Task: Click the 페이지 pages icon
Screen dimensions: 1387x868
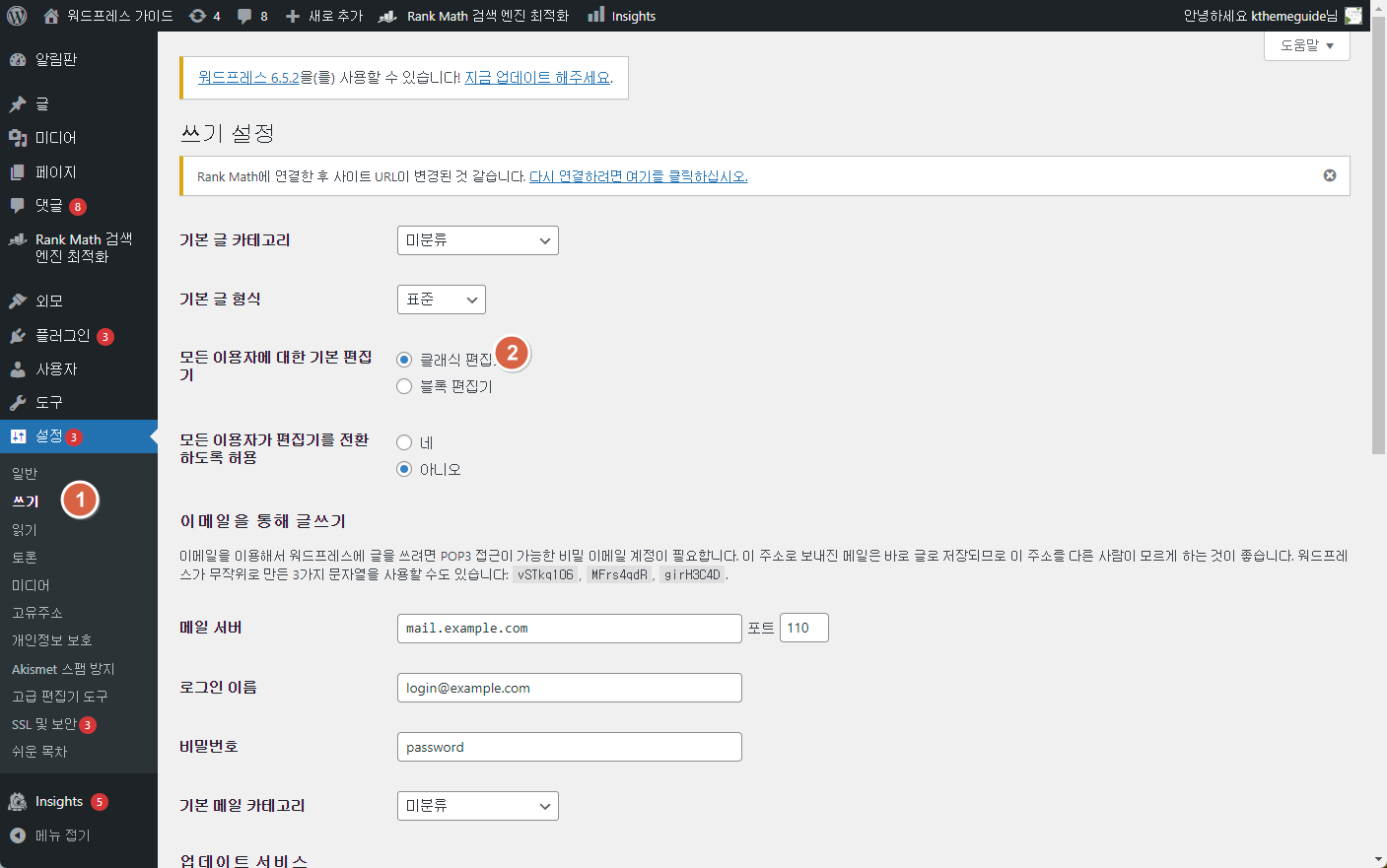Action: 18,171
